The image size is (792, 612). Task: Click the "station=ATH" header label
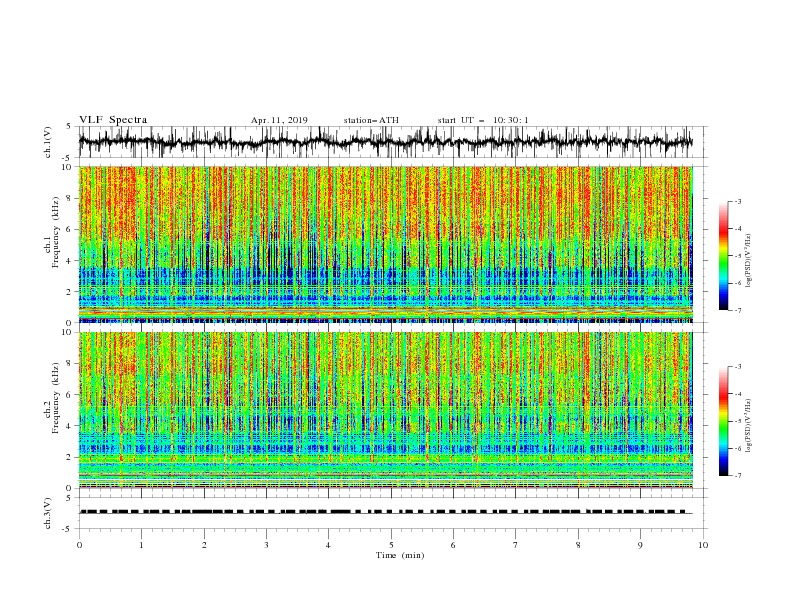click(371, 120)
